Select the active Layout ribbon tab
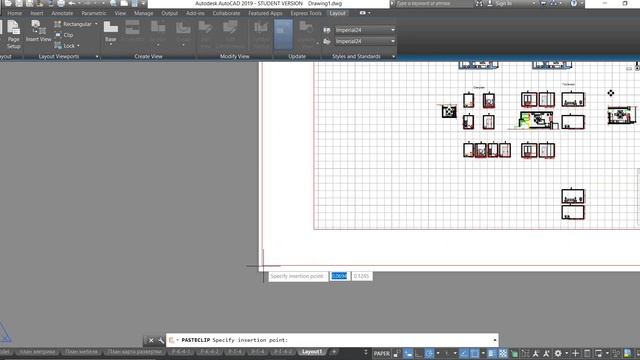 click(x=337, y=13)
